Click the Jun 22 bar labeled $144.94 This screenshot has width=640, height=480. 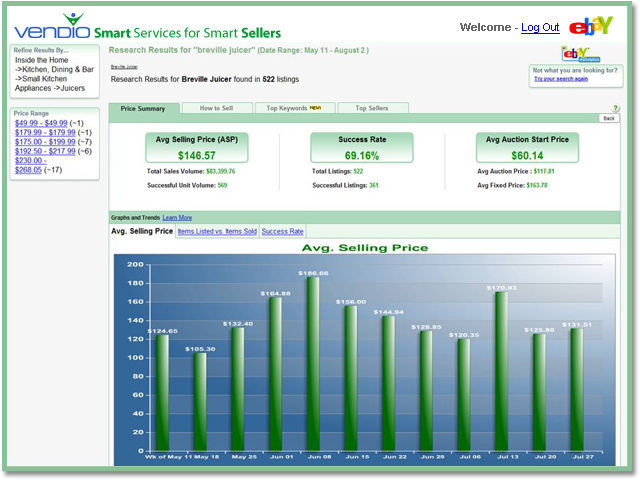pyautogui.click(x=389, y=383)
